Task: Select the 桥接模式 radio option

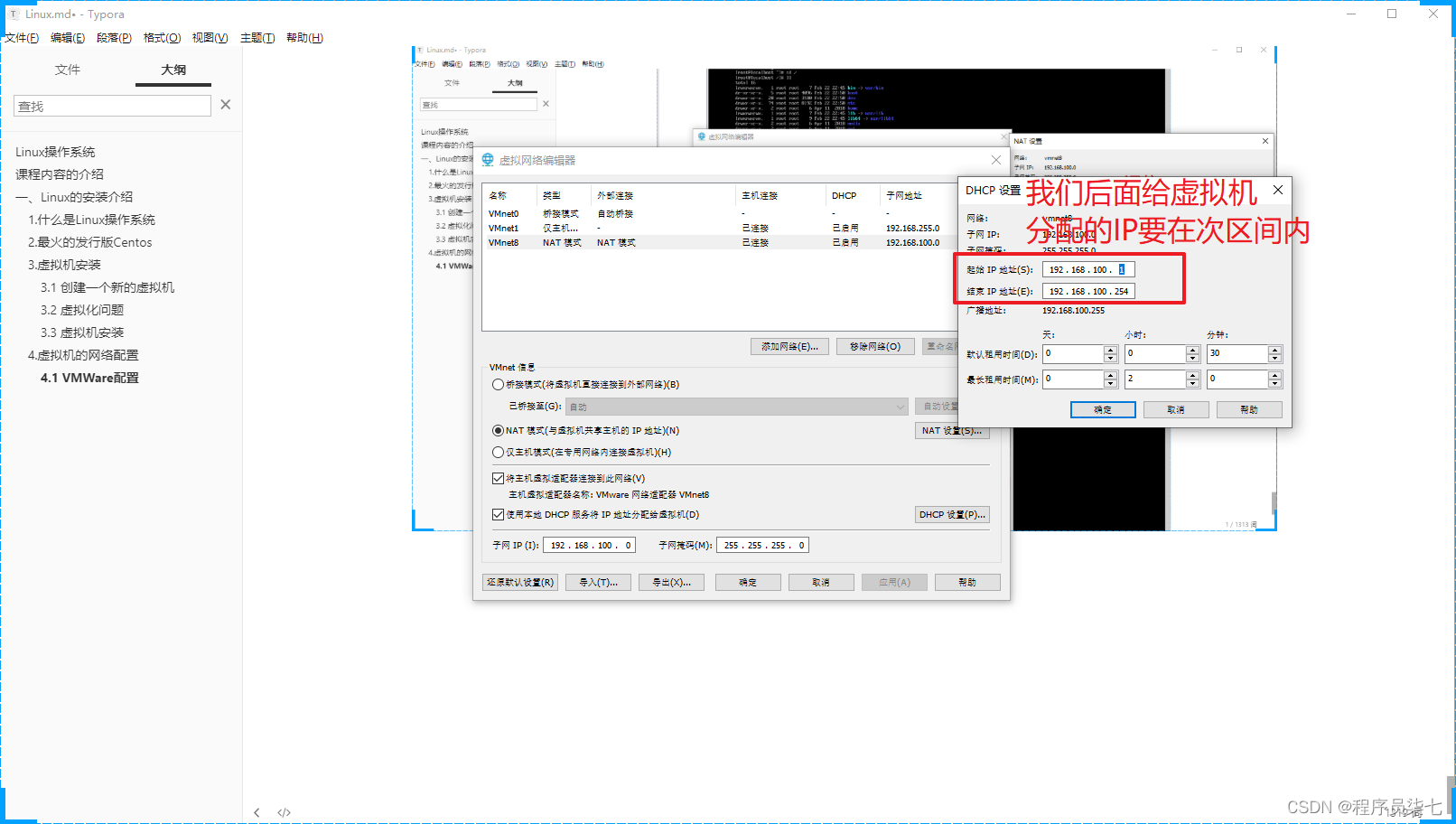Action: point(499,384)
